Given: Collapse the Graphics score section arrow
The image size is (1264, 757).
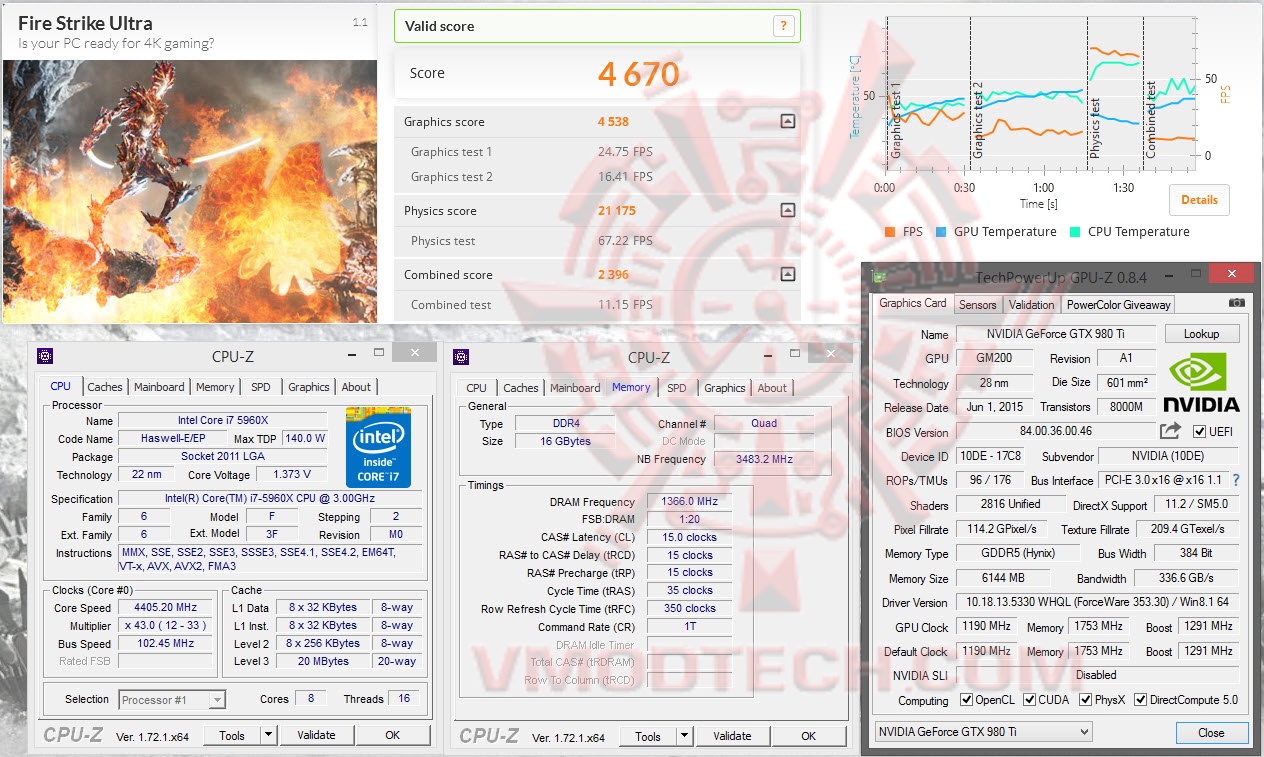Looking at the screenshot, I should [x=787, y=121].
